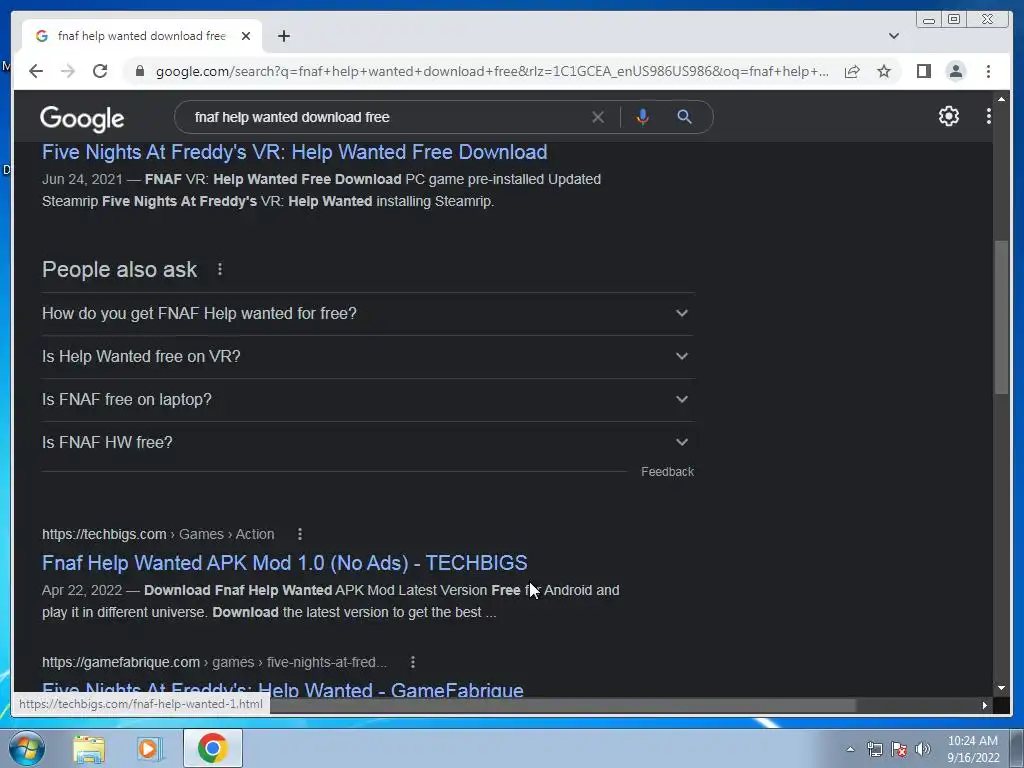
Task: Open Chrome side panel
Action: pyautogui.click(x=923, y=71)
